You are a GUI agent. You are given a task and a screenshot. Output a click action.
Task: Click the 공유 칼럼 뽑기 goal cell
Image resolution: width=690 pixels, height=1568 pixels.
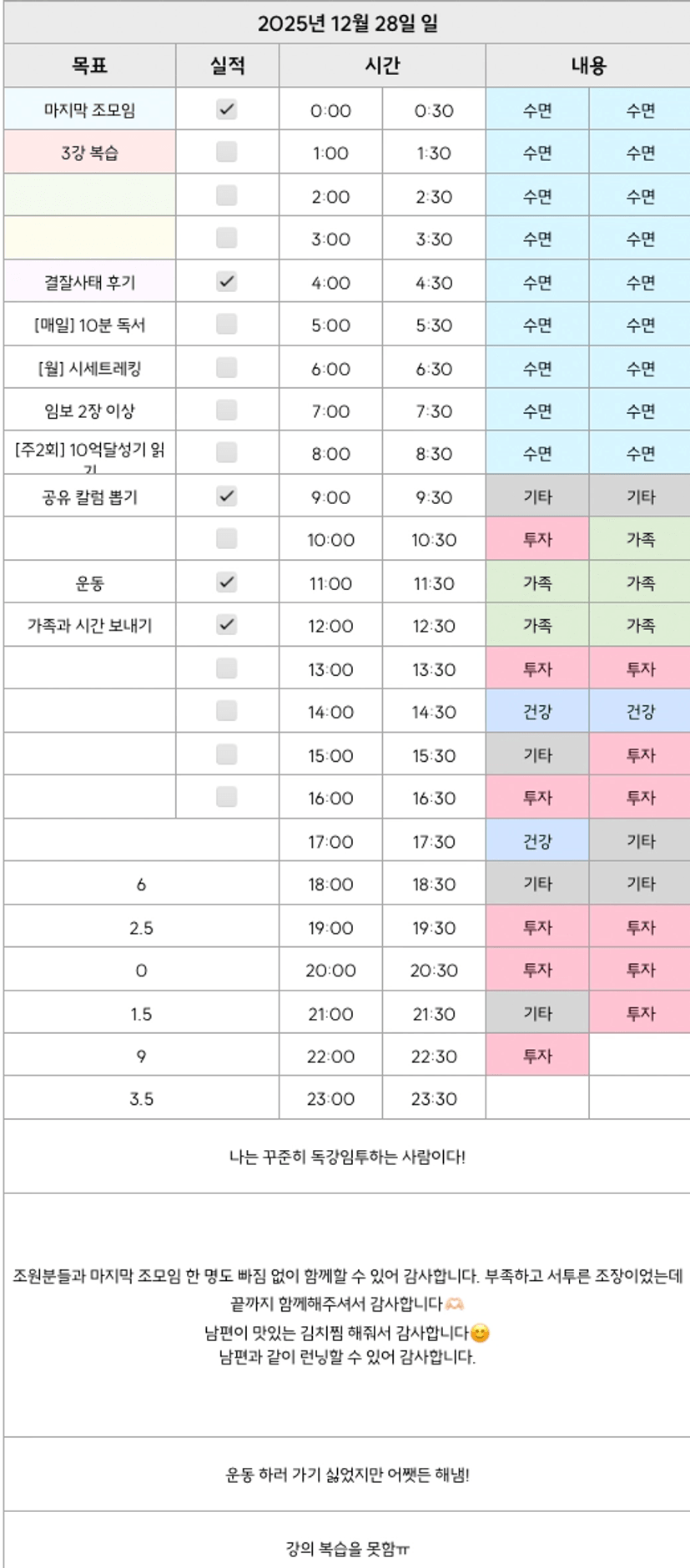(x=89, y=497)
